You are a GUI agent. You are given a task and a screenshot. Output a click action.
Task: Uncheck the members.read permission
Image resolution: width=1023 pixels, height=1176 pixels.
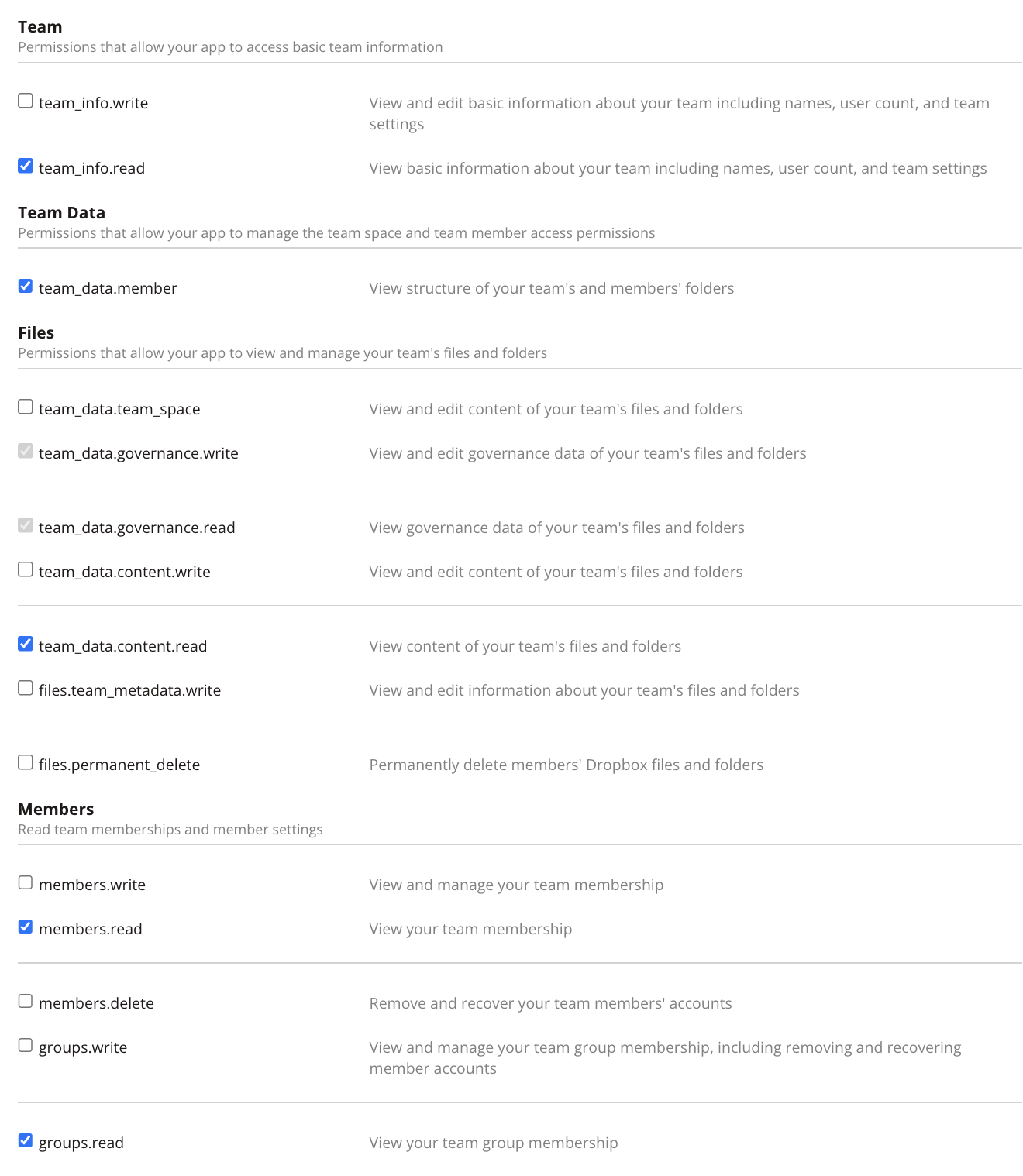26,927
